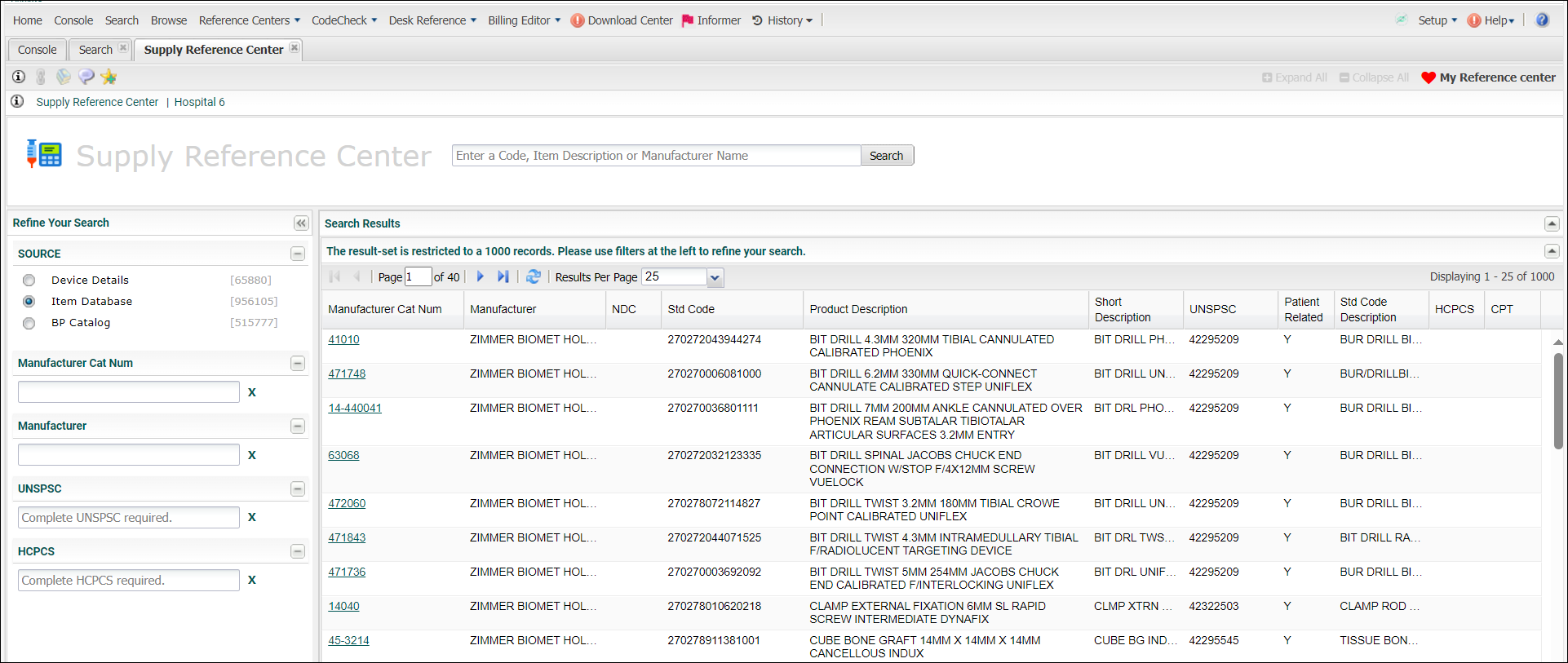Switch to the Console tab
This screenshot has width=1568, height=663.
point(38,50)
